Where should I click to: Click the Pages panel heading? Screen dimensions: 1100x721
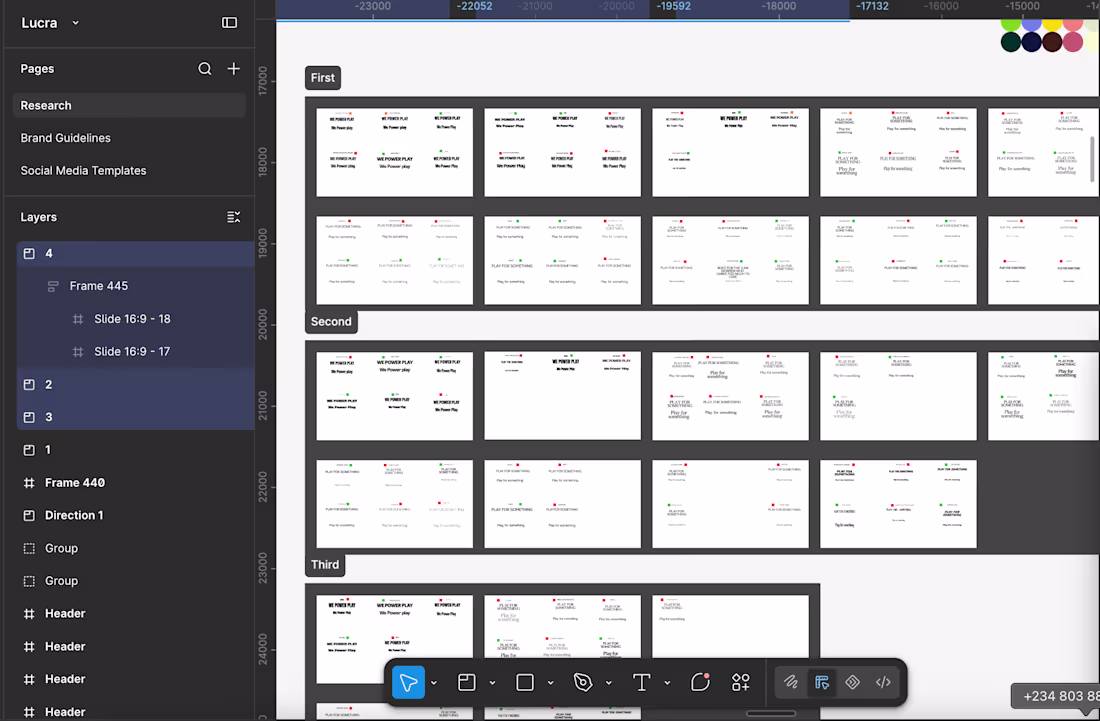point(37,69)
